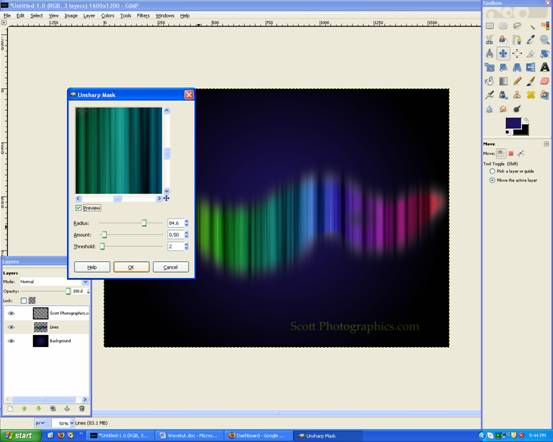Select the Text tool

point(545,67)
